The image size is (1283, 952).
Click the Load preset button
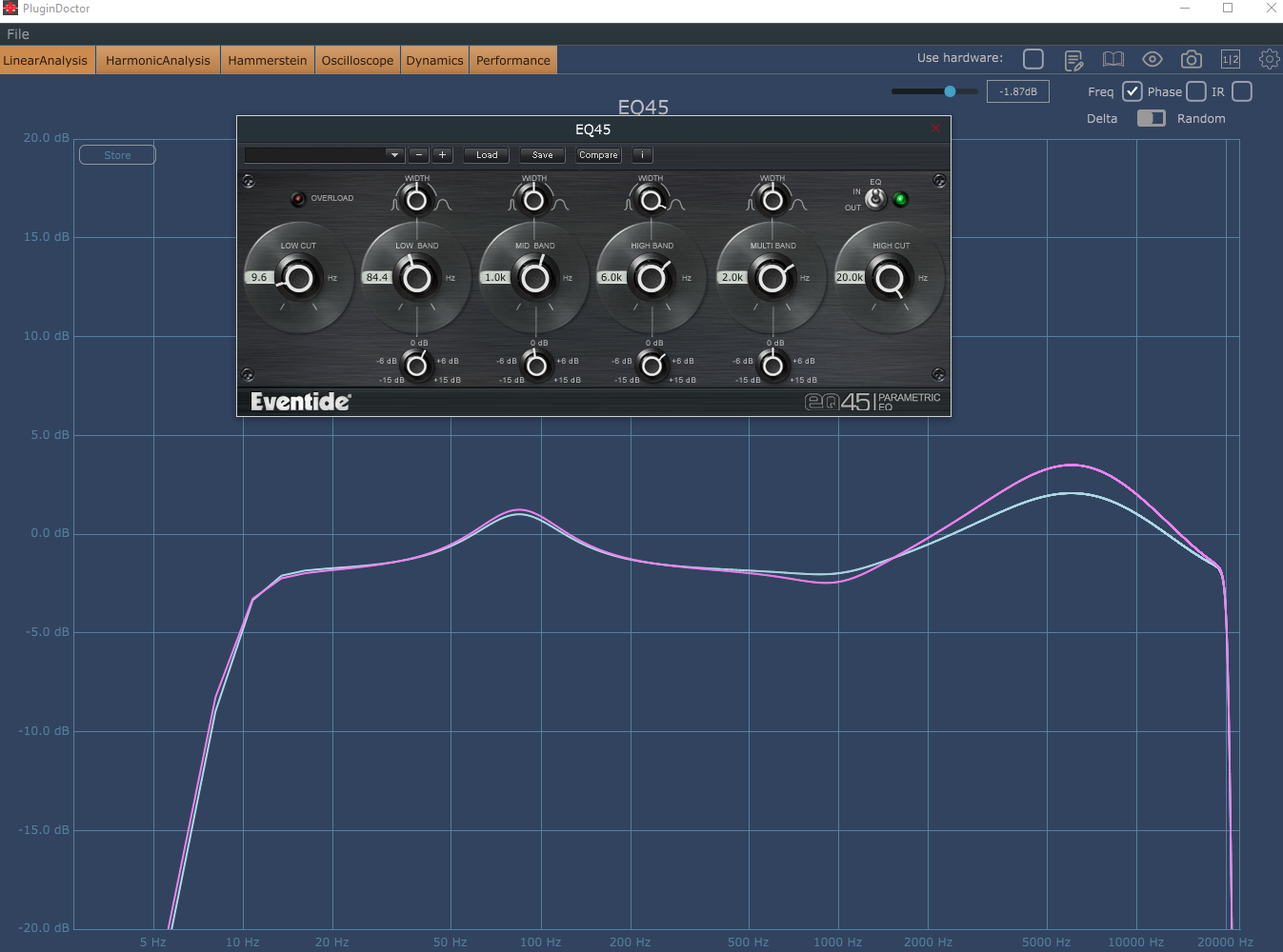pyautogui.click(x=487, y=155)
